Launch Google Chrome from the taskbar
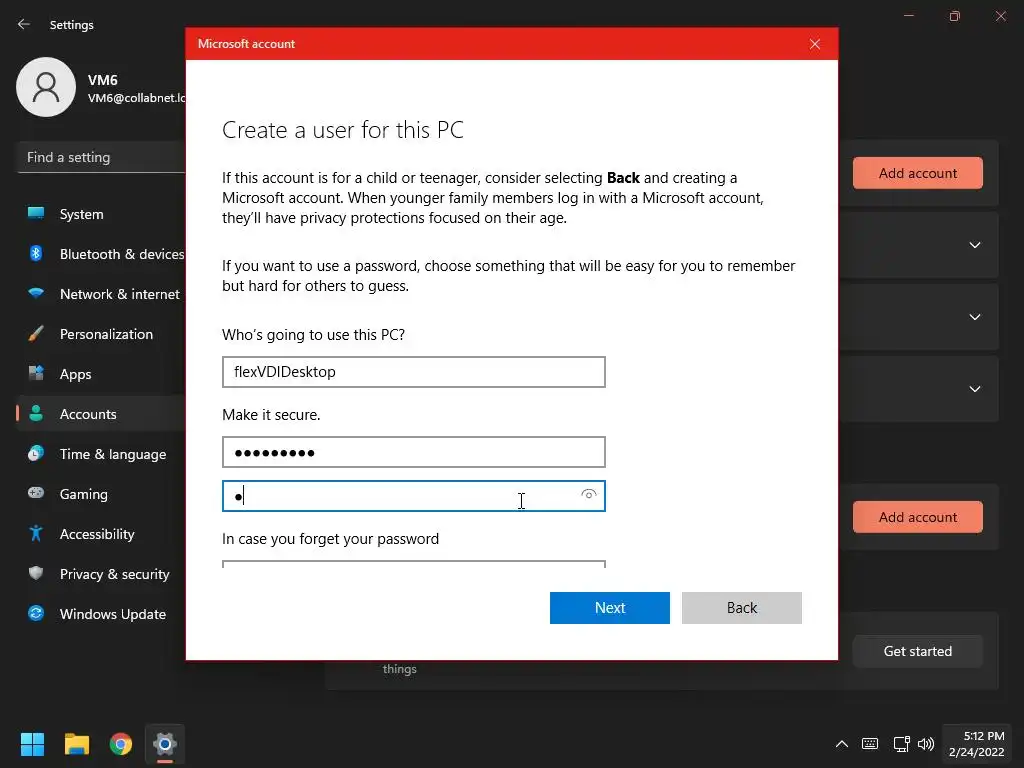This screenshot has height=768, width=1024. coord(121,744)
